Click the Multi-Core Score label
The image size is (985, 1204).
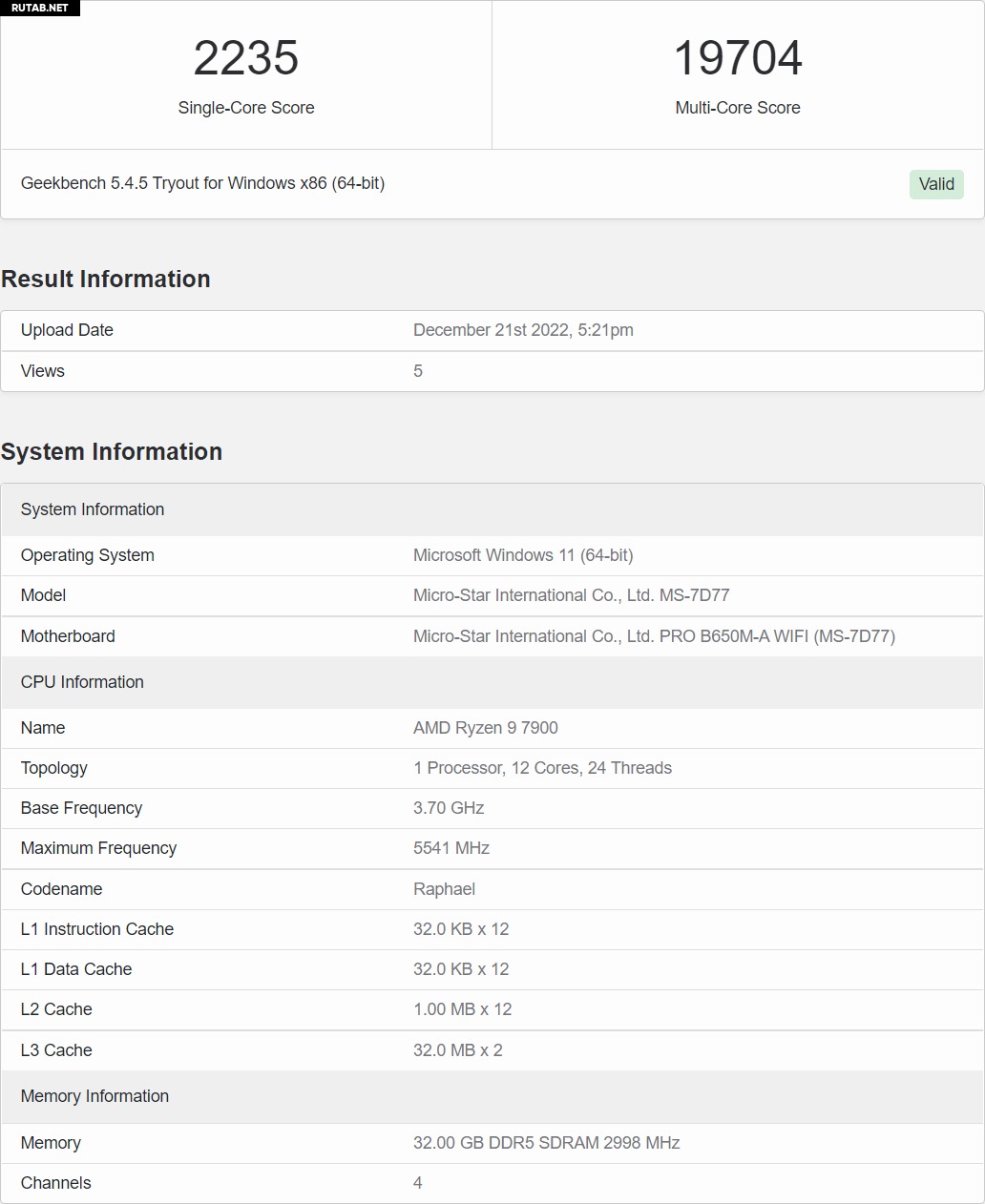coord(738,108)
